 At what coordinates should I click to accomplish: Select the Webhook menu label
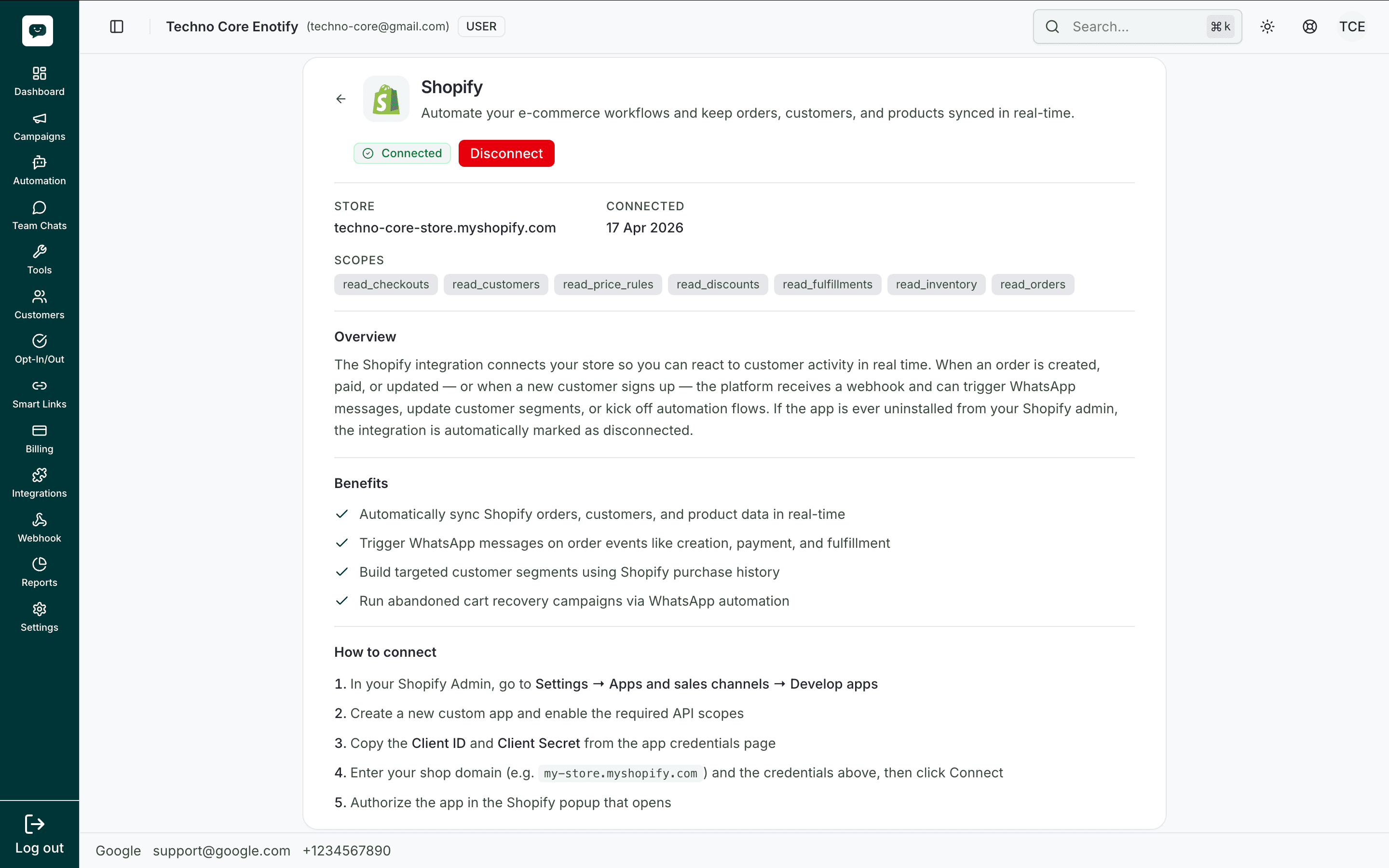pos(39,539)
